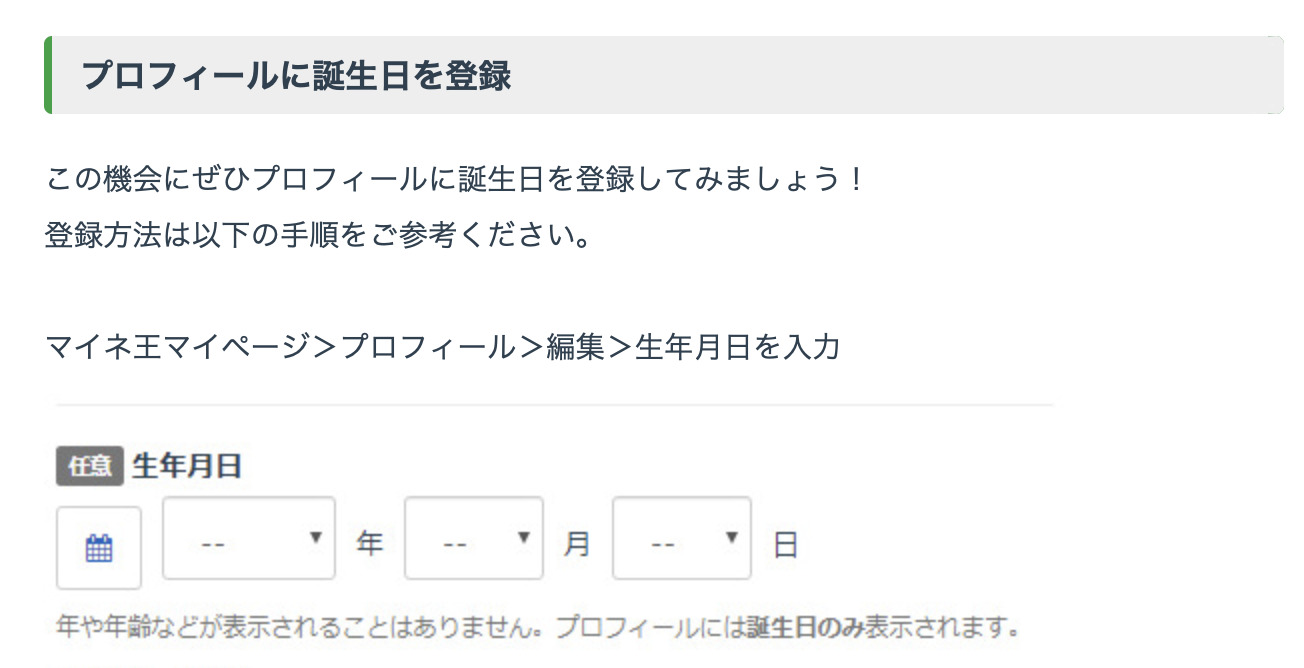Click the heading プロフィールに誕生日を登録
Screen dimensions: 1304x668
click(296, 76)
